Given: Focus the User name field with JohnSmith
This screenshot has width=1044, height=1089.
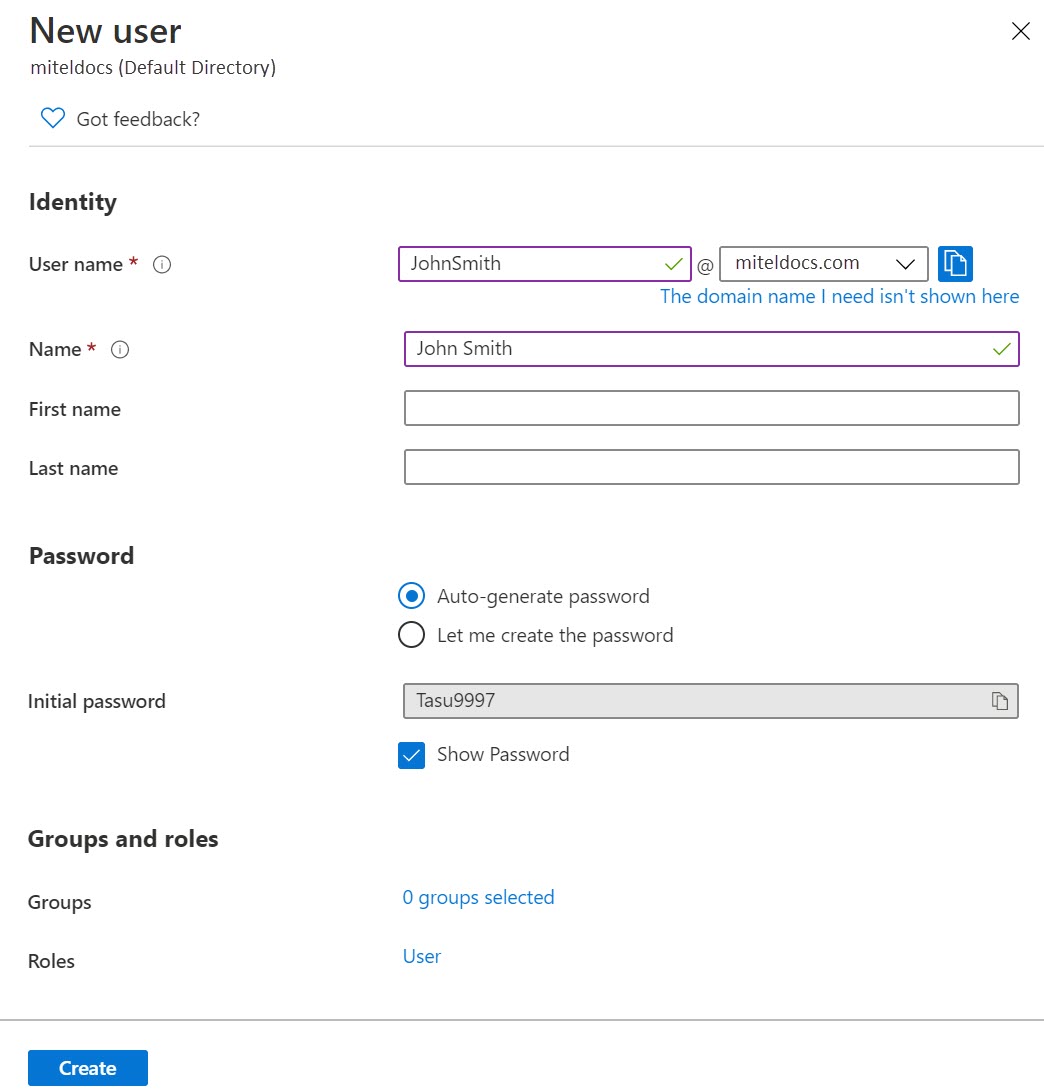Looking at the screenshot, I should pos(545,264).
